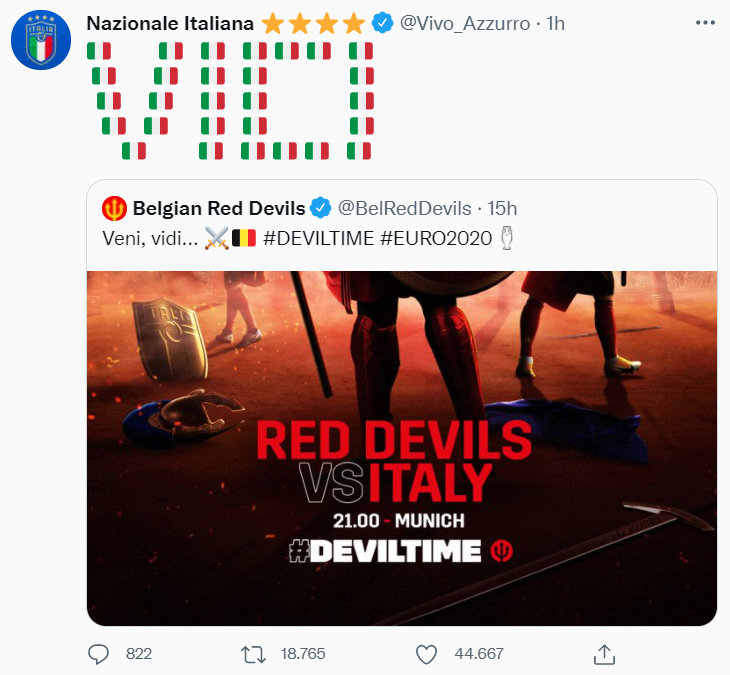The width and height of the screenshot is (730, 675).
Task: Click the reply speech bubble icon
Action: 98,653
